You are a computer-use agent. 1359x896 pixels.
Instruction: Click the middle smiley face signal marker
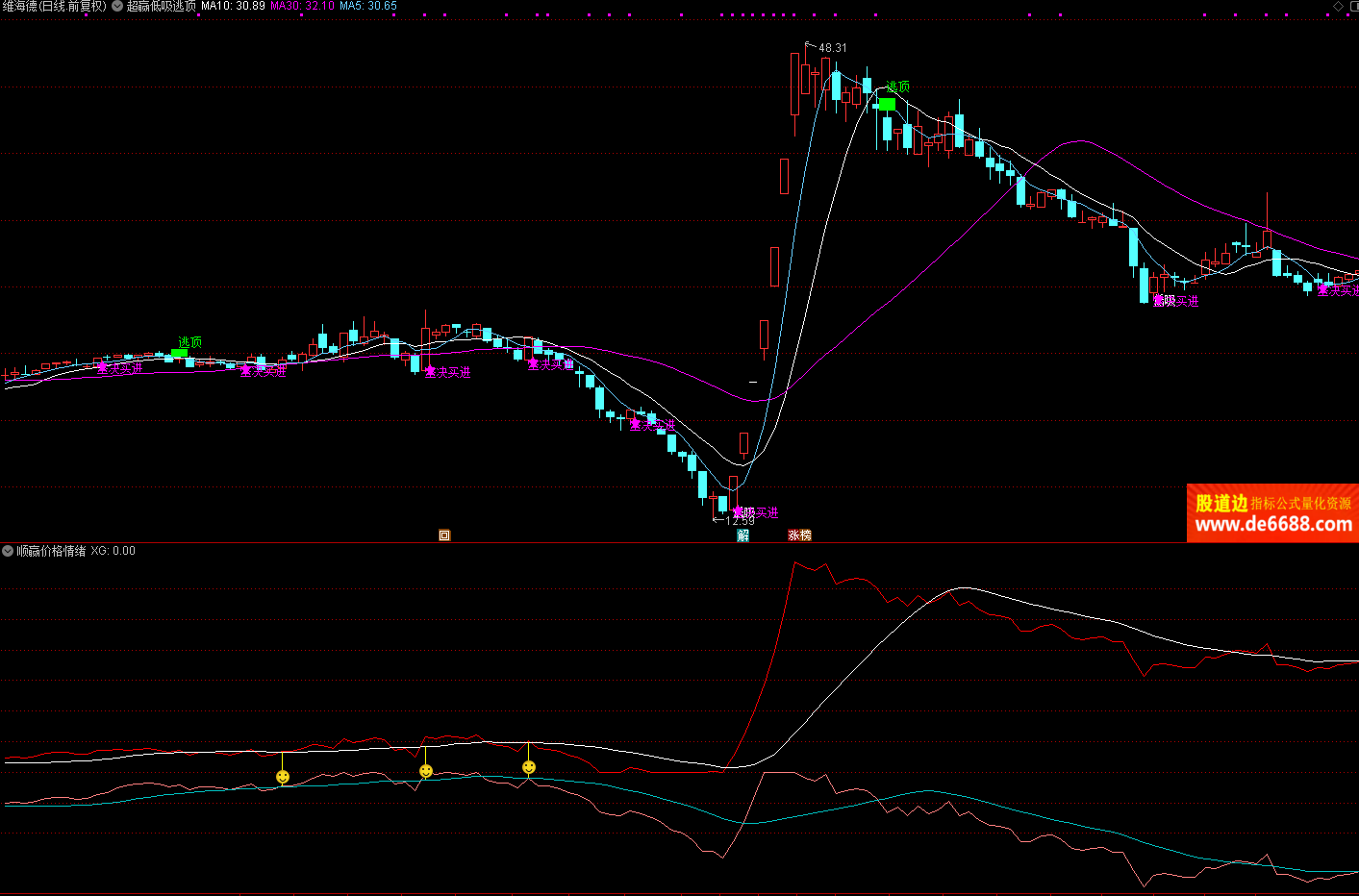click(x=426, y=771)
